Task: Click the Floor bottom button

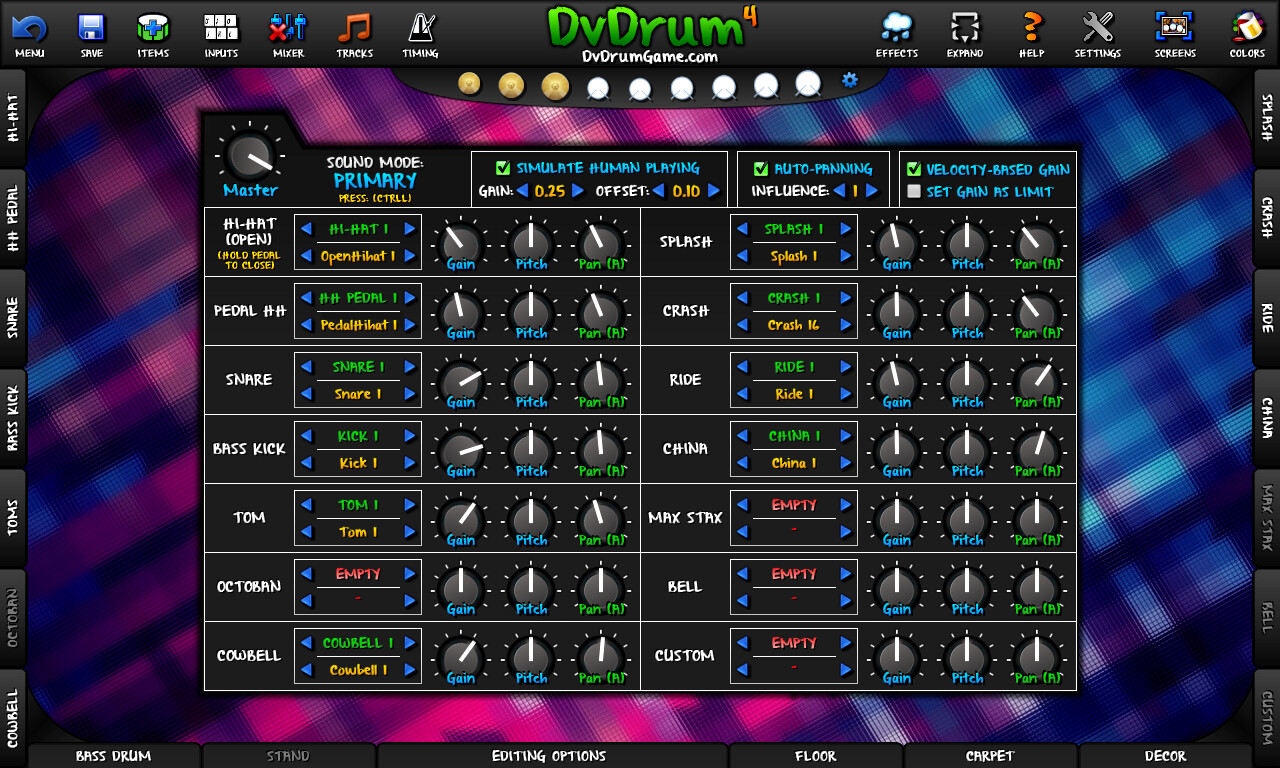Action: pos(815,756)
